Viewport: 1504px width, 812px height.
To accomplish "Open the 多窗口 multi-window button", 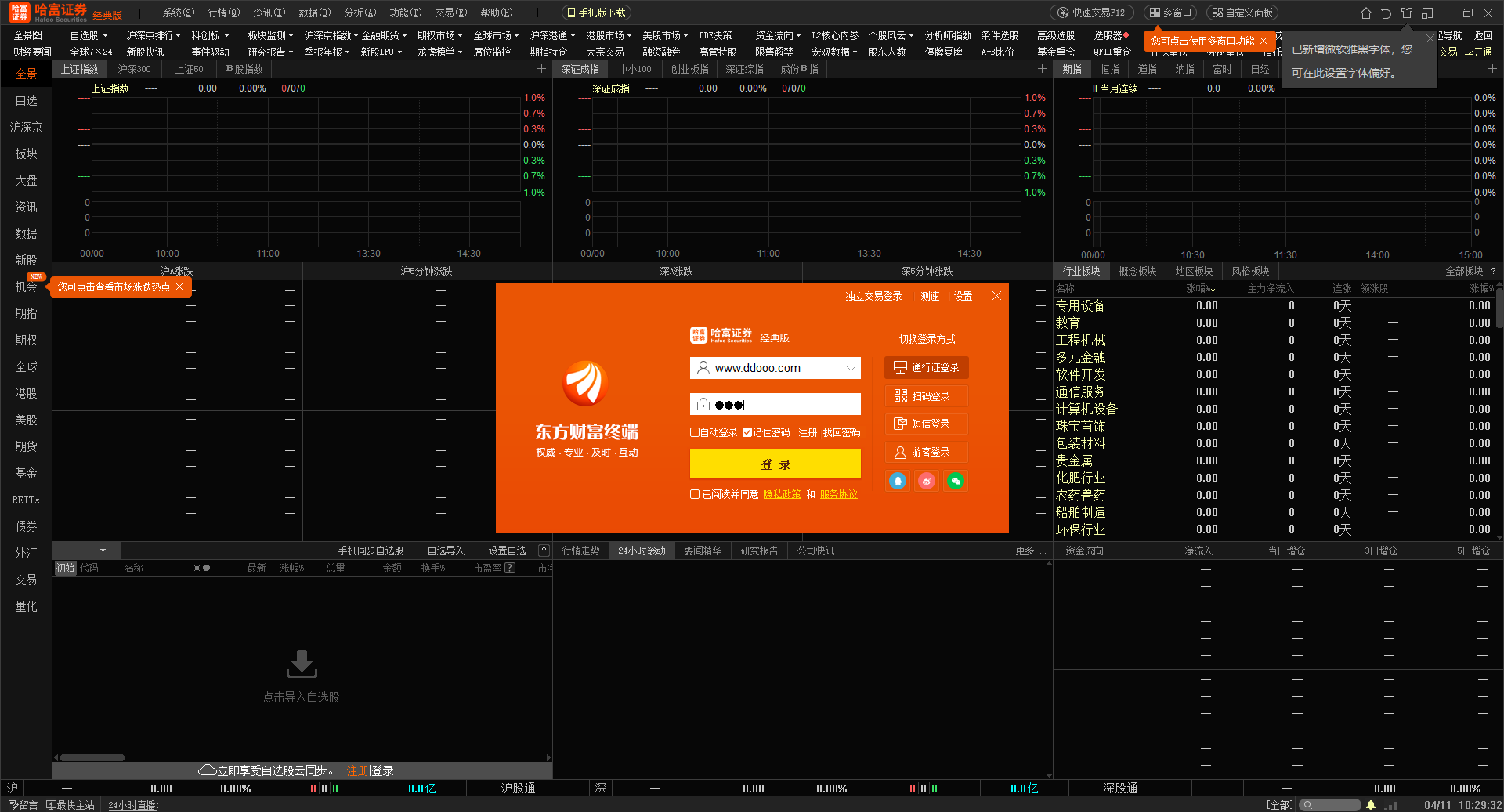I will point(1171,13).
